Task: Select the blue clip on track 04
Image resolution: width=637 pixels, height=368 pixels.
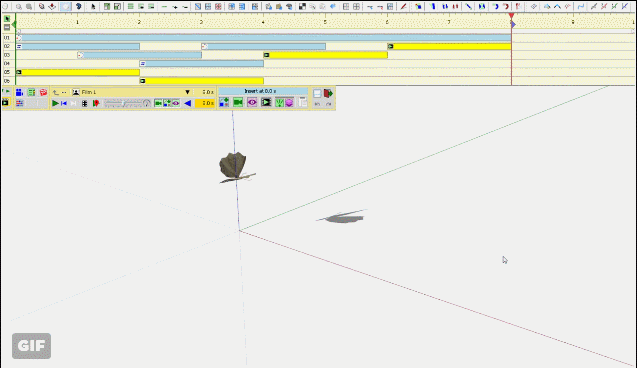Action: (202, 63)
